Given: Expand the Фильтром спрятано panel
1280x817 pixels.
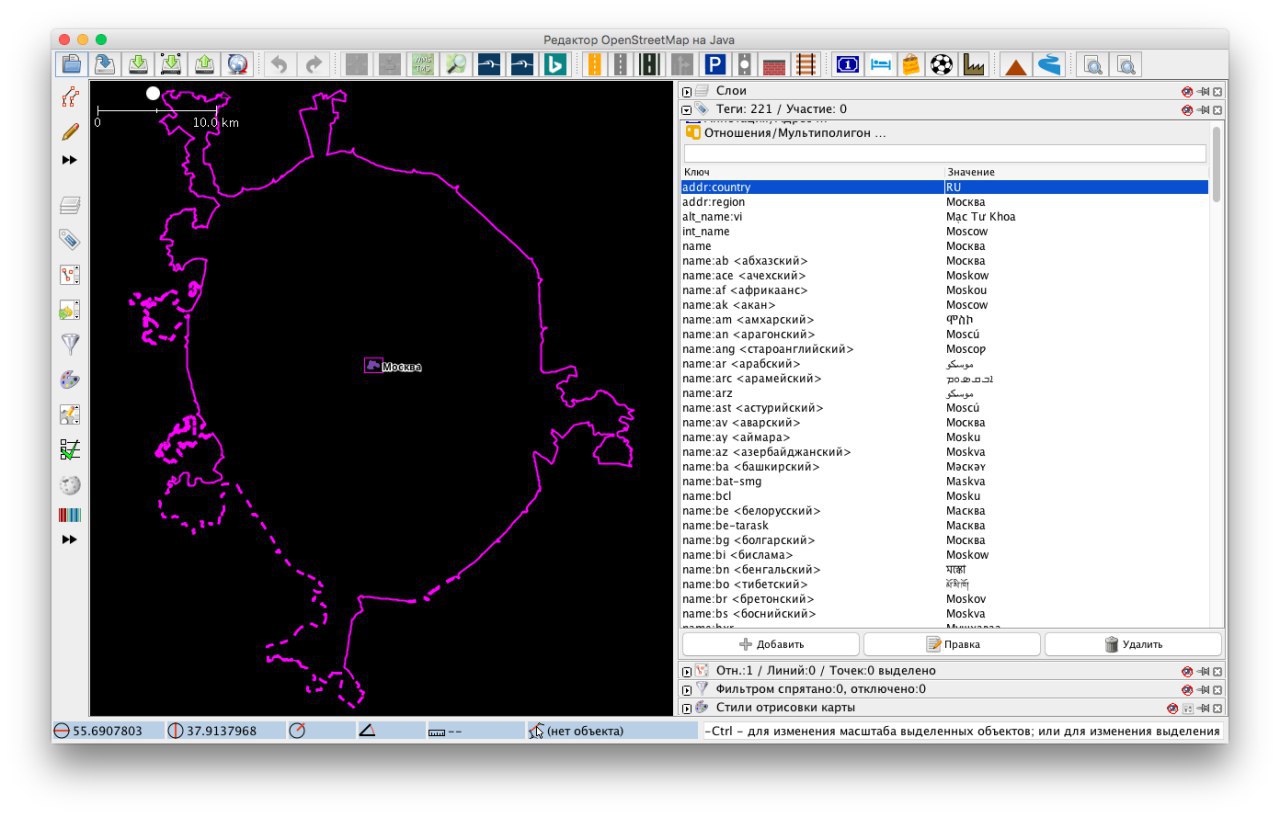Looking at the screenshot, I should [687, 690].
